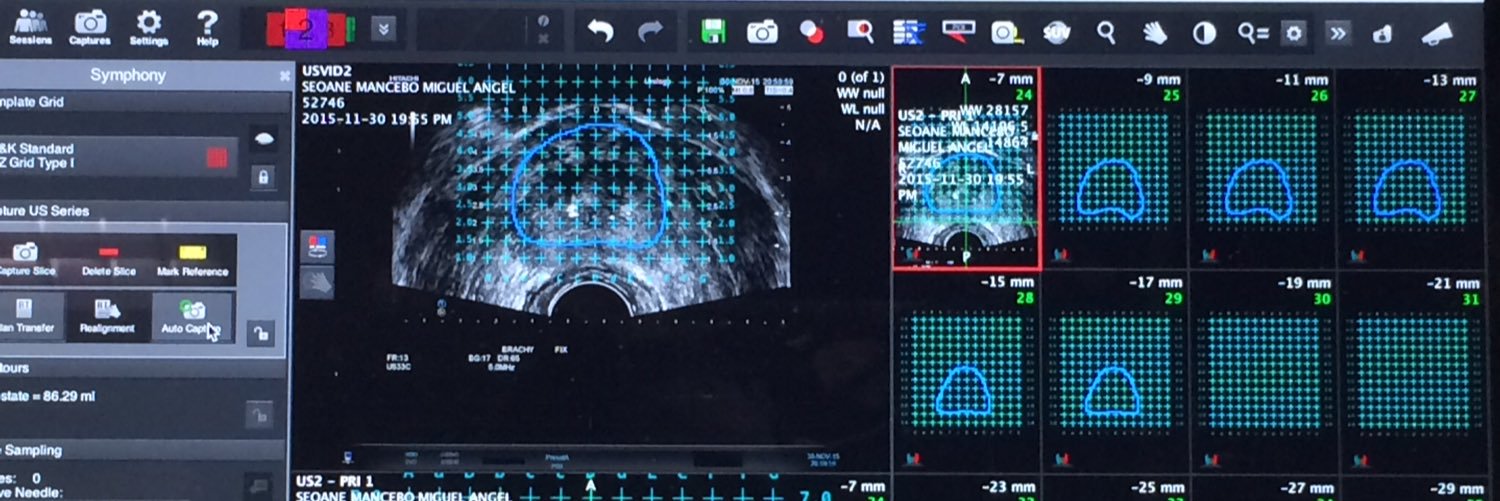Screen dimensions: 1500x501
Task: Select the -9 mm slice thumbnail
Action: 1114,168
